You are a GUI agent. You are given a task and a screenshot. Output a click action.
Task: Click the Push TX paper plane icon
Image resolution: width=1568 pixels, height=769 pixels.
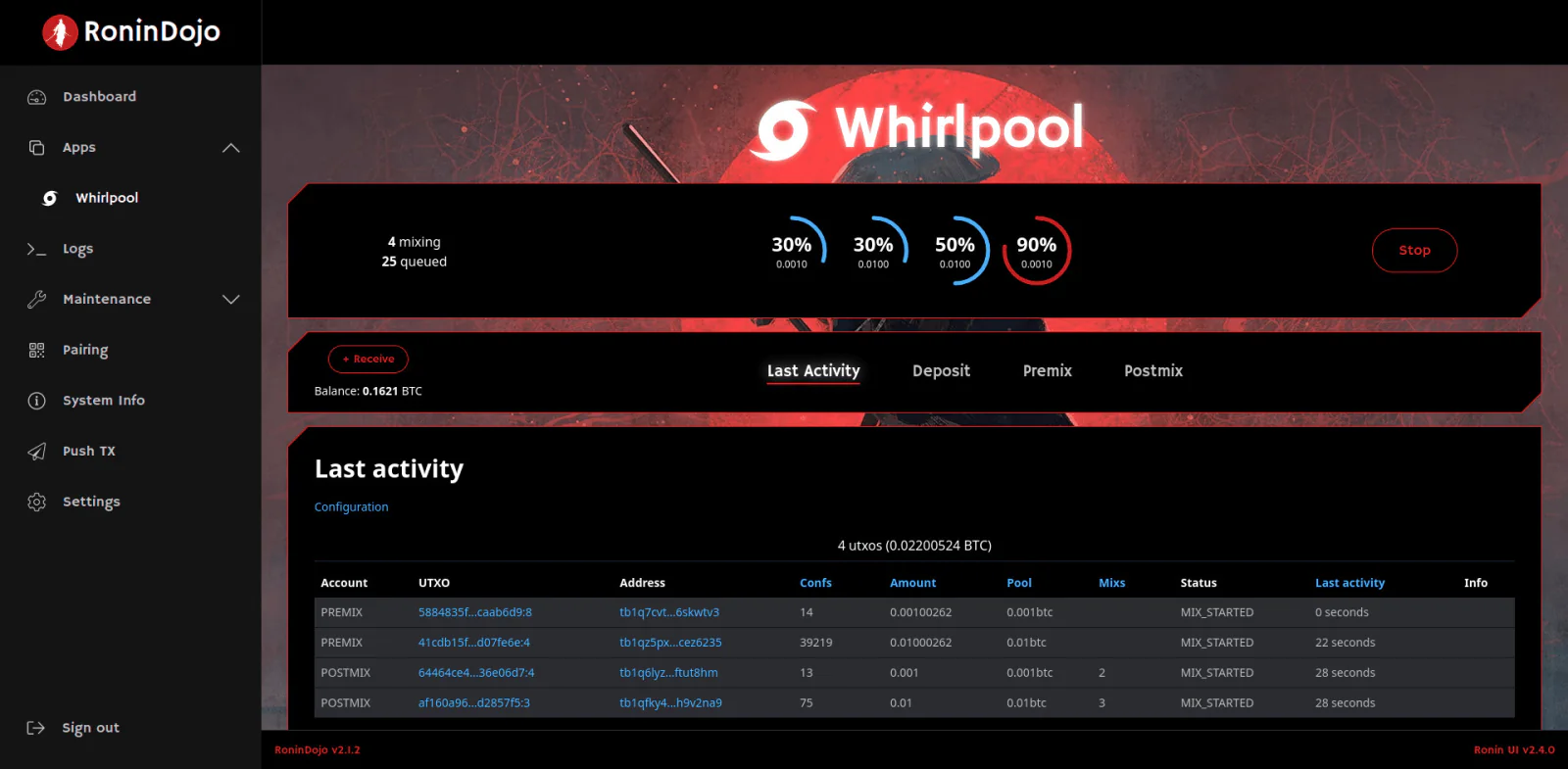coord(37,451)
